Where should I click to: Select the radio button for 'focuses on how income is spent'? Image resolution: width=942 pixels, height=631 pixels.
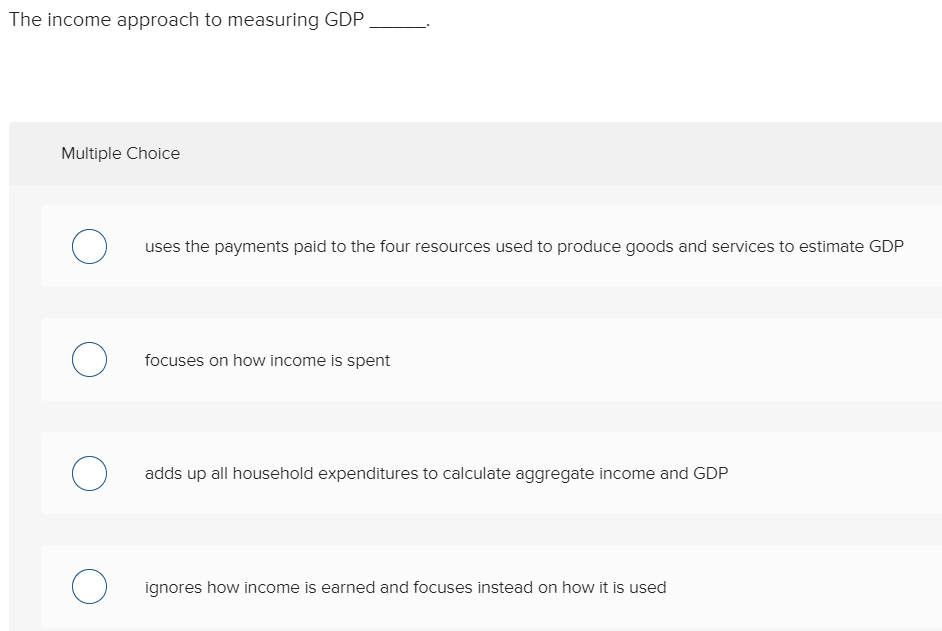pos(89,359)
